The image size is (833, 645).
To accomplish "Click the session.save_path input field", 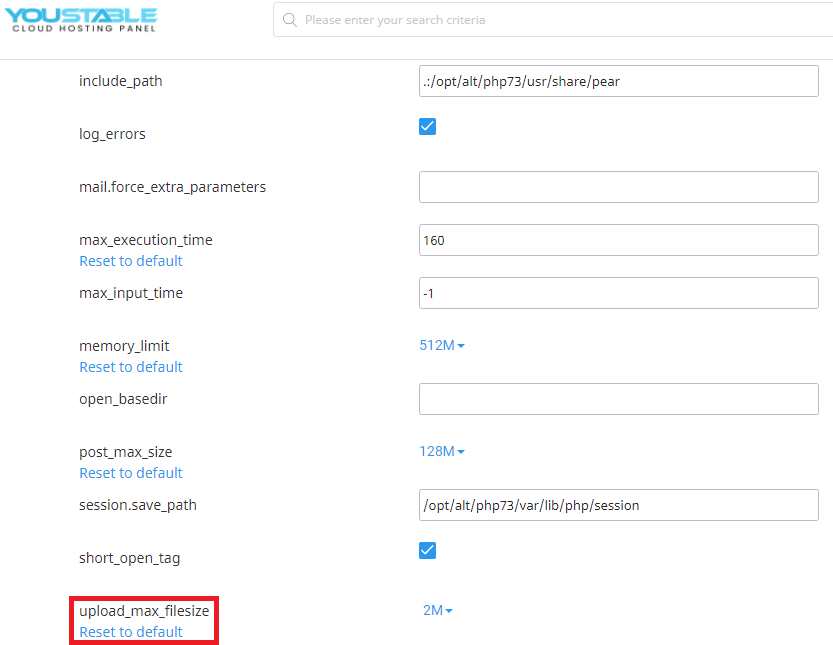I will tap(618, 505).
